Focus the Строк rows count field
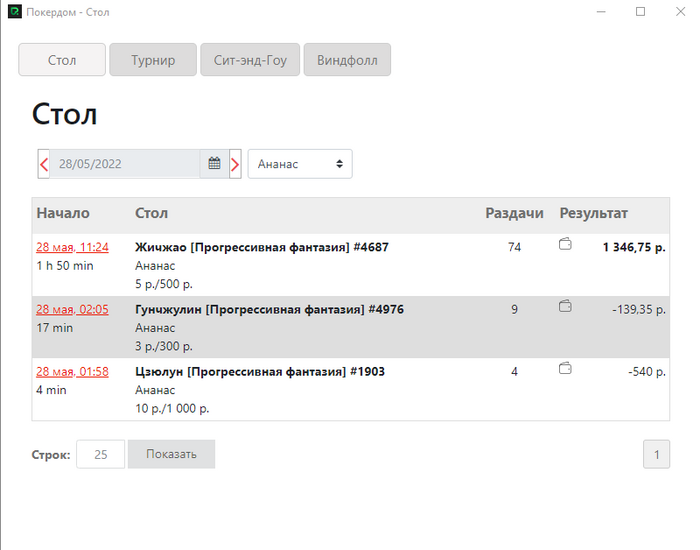The height and width of the screenshot is (550, 700). (x=101, y=454)
